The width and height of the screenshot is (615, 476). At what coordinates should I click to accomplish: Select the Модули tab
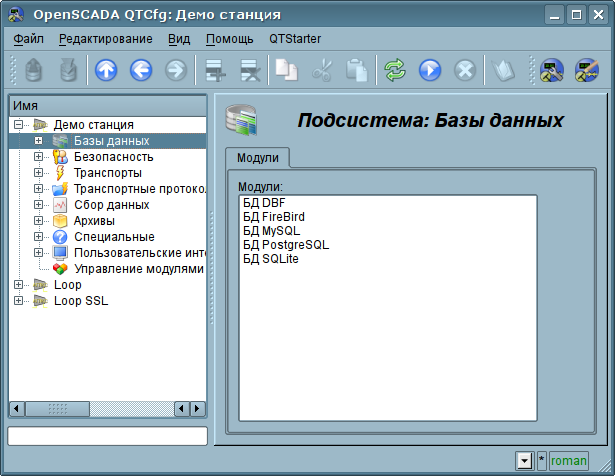click(258, 158)
